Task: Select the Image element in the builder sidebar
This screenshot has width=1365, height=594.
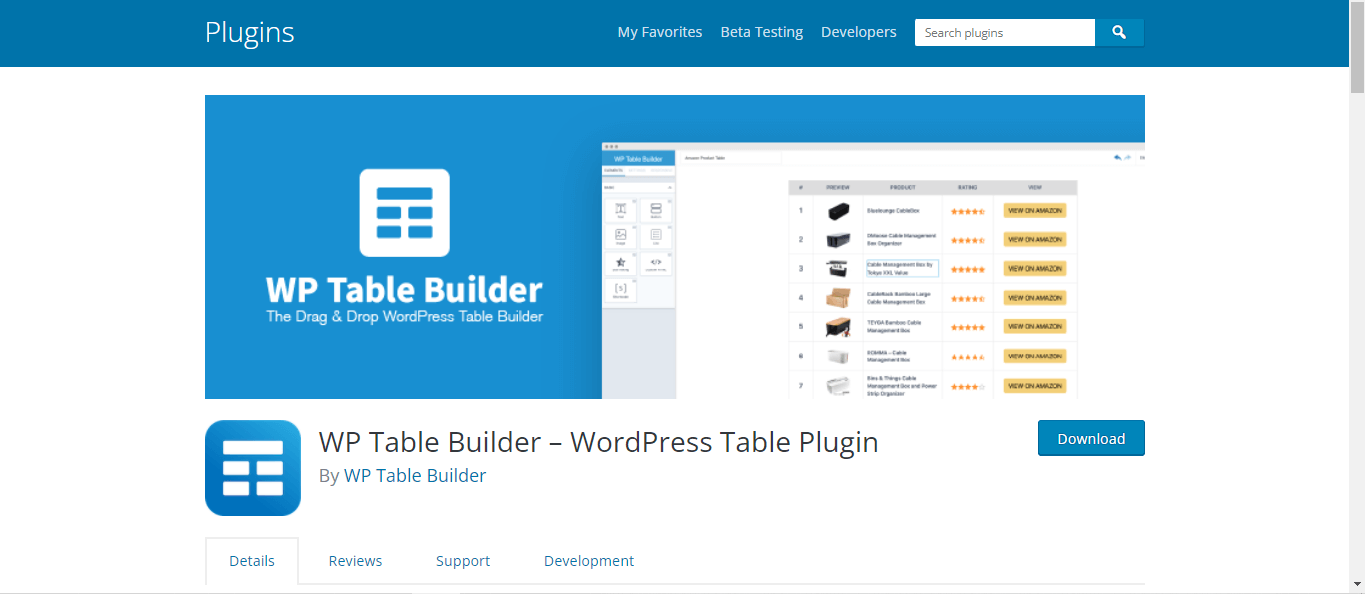Action: [x=620, y=237]
